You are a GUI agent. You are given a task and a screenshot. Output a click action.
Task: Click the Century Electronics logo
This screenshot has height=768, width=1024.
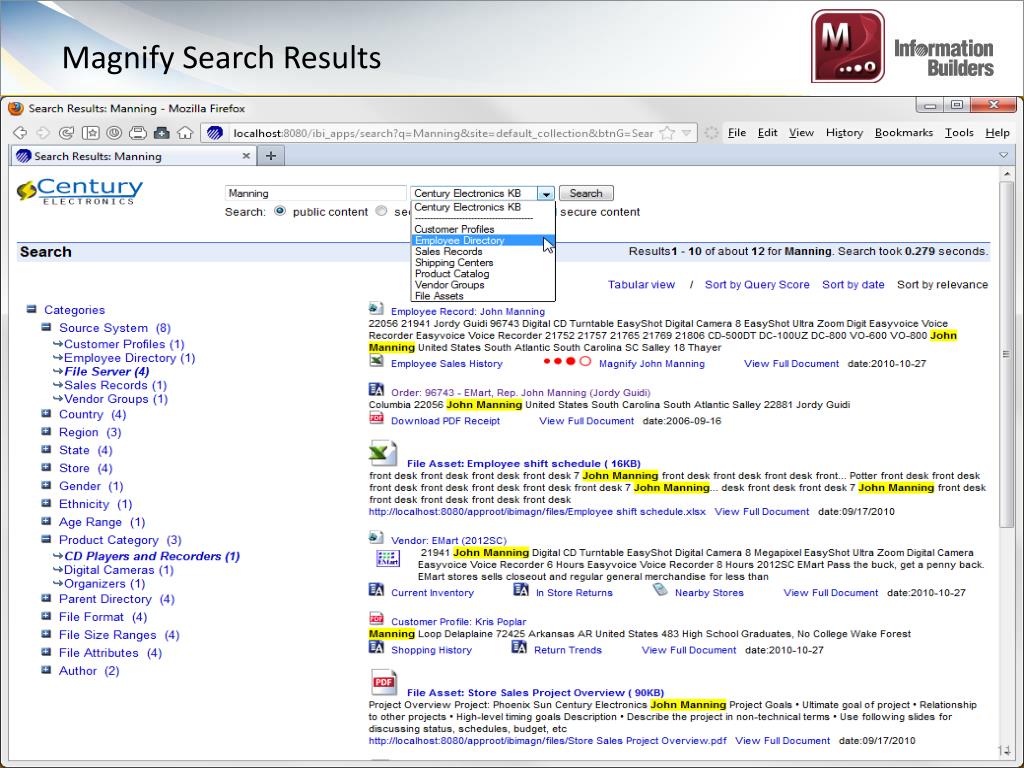pos(80,191)
